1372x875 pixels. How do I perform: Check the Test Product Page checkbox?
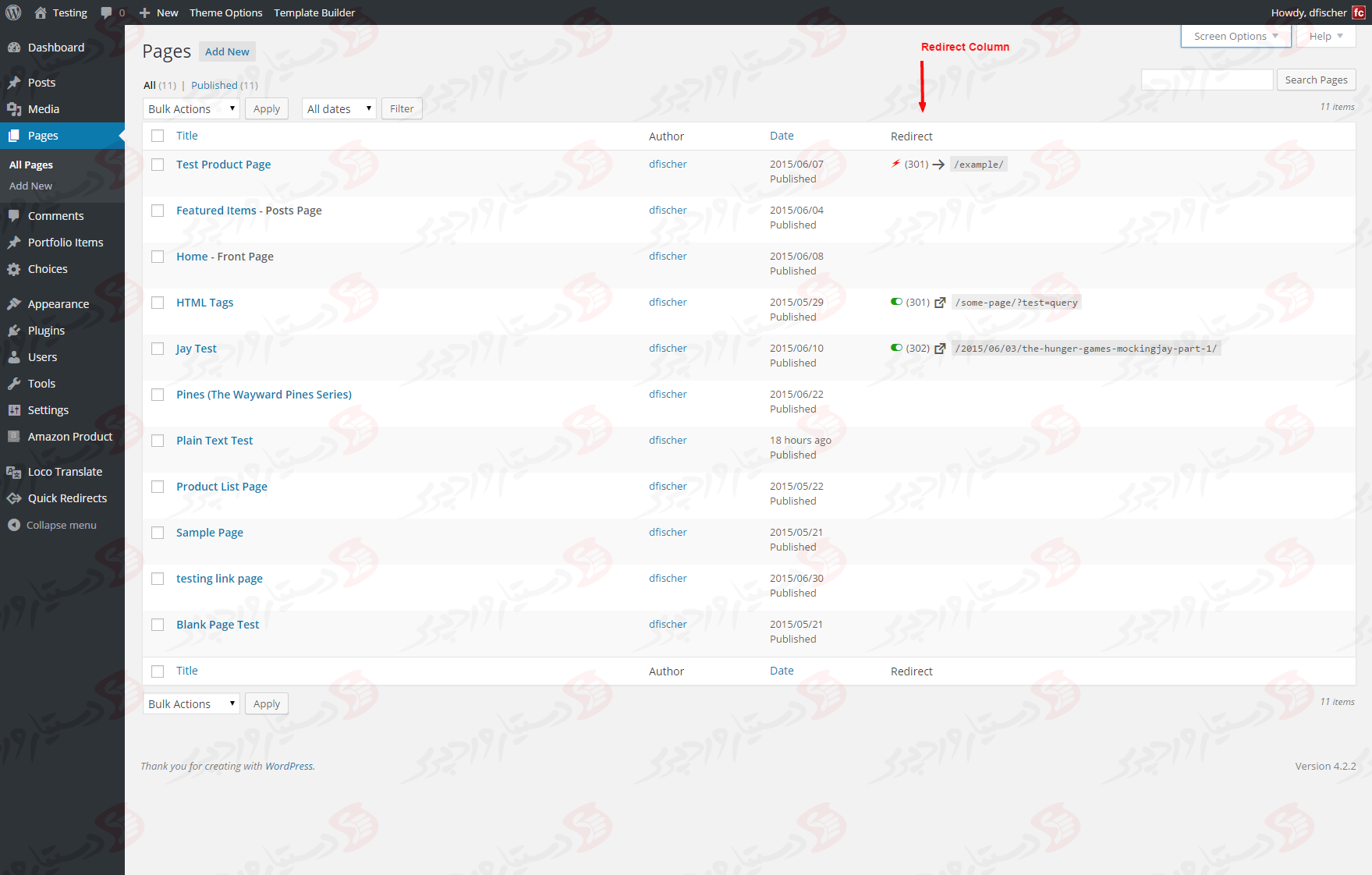[158, 165]
